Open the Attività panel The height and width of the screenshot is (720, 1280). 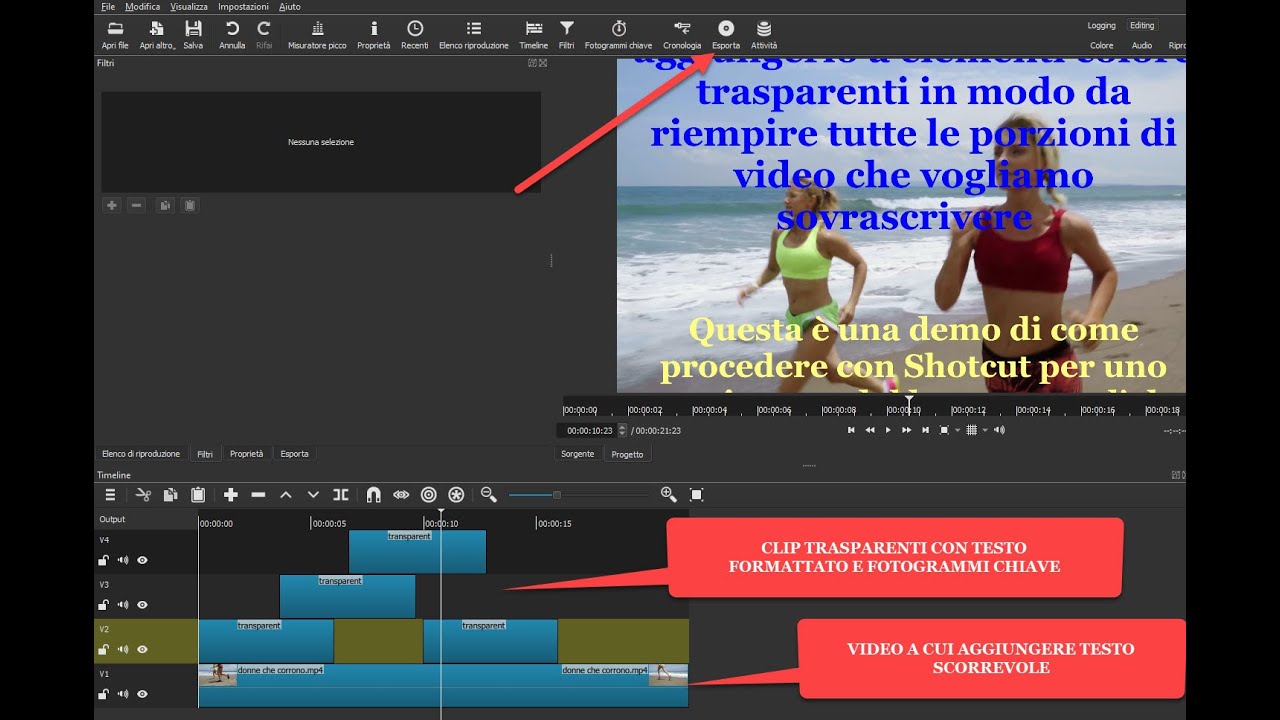point(764,35)
